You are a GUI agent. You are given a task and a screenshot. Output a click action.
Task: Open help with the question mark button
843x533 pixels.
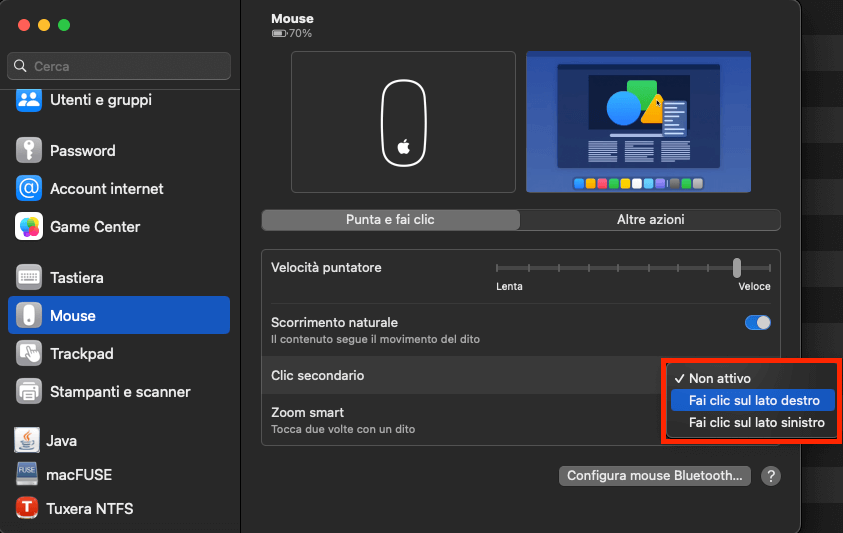(x=770, y=476)
